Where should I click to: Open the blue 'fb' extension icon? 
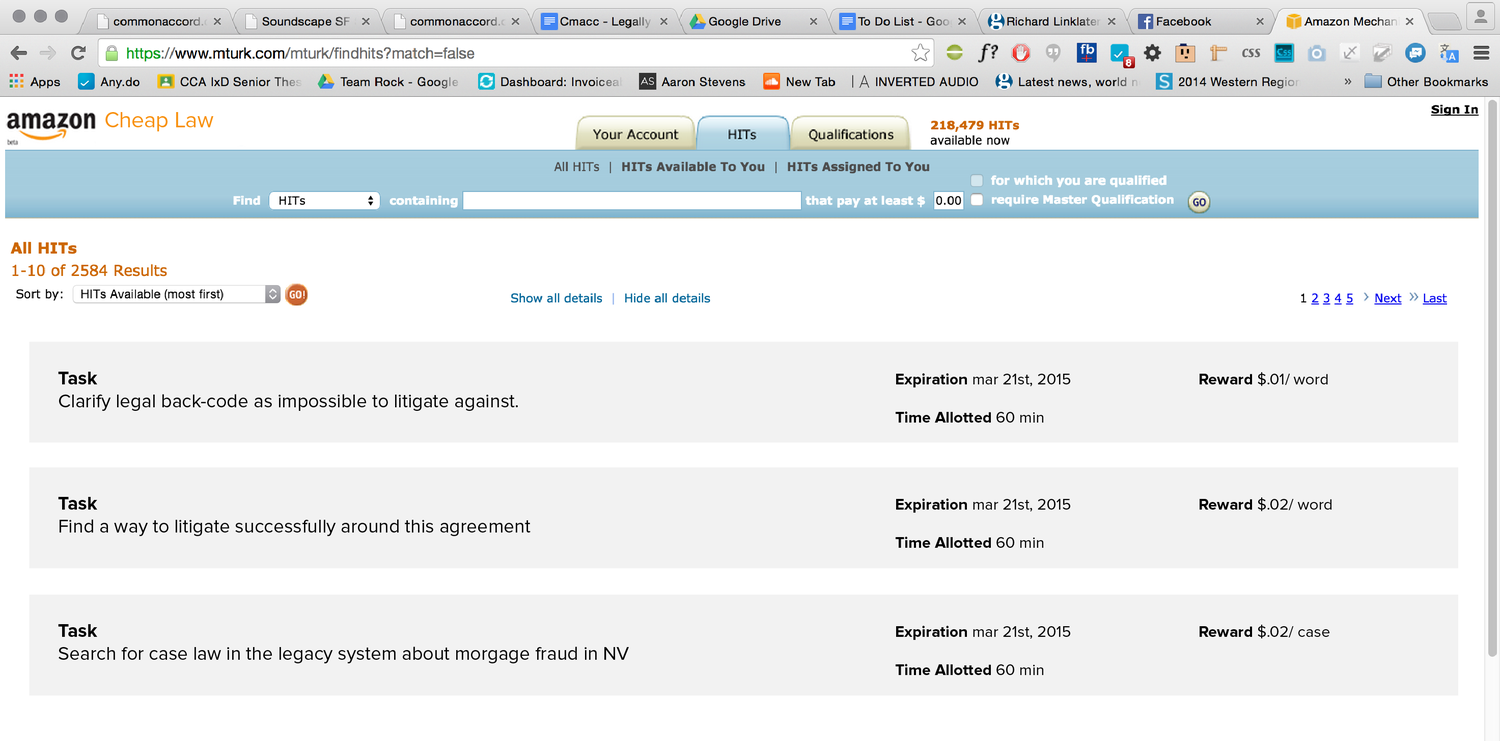coord(1087,52)
